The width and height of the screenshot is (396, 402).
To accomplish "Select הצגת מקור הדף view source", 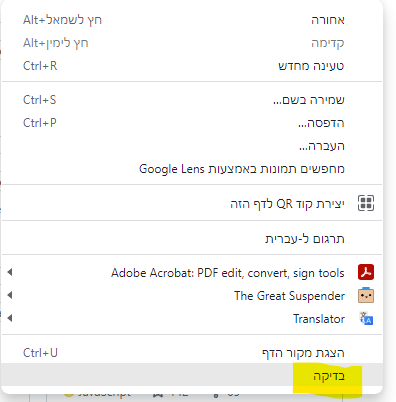I will pyautogui.click(x=192, y=352).
